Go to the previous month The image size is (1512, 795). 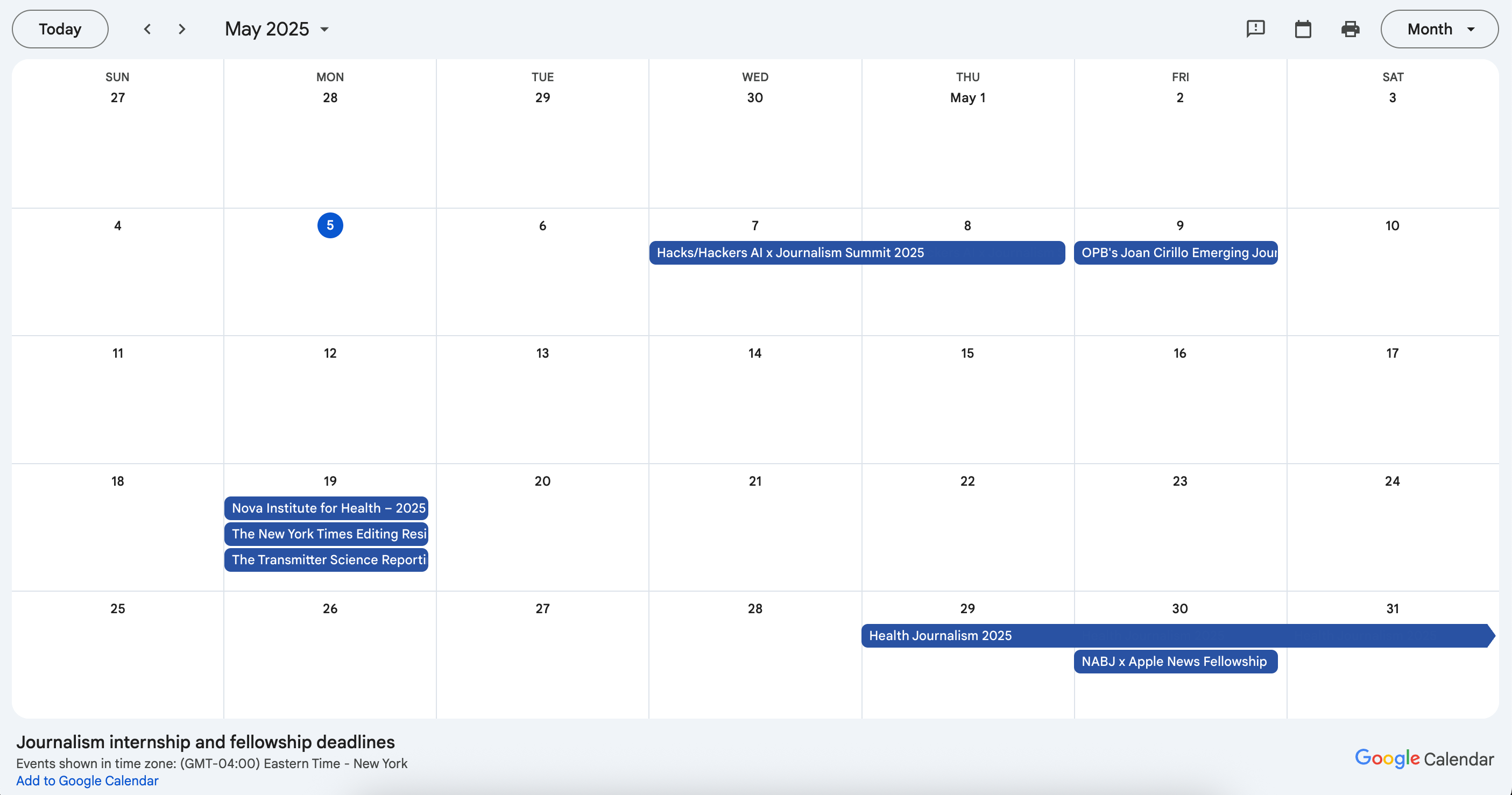(x=147, y=29)
